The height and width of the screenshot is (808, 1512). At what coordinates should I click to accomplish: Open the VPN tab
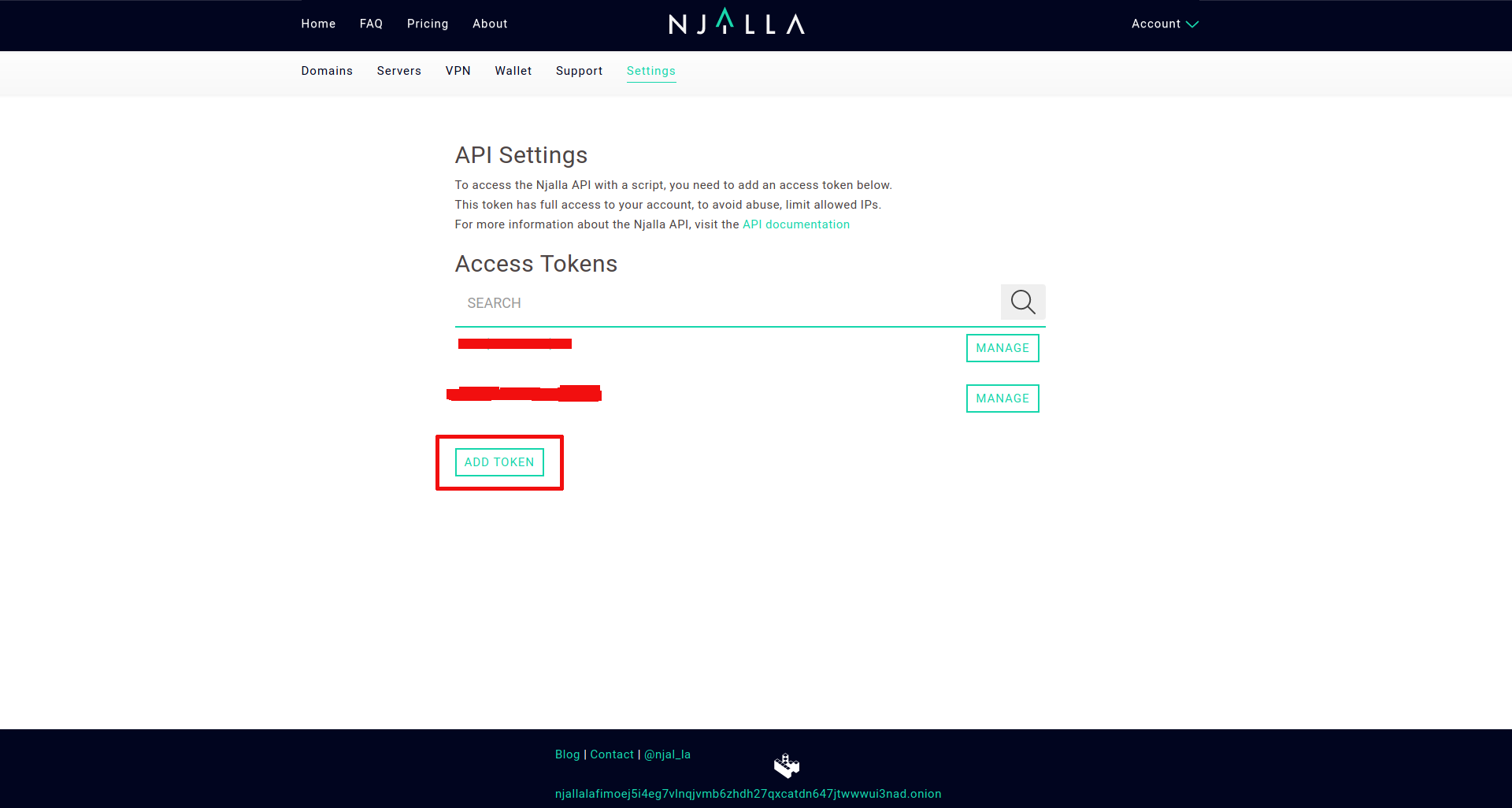pos(458,71)
